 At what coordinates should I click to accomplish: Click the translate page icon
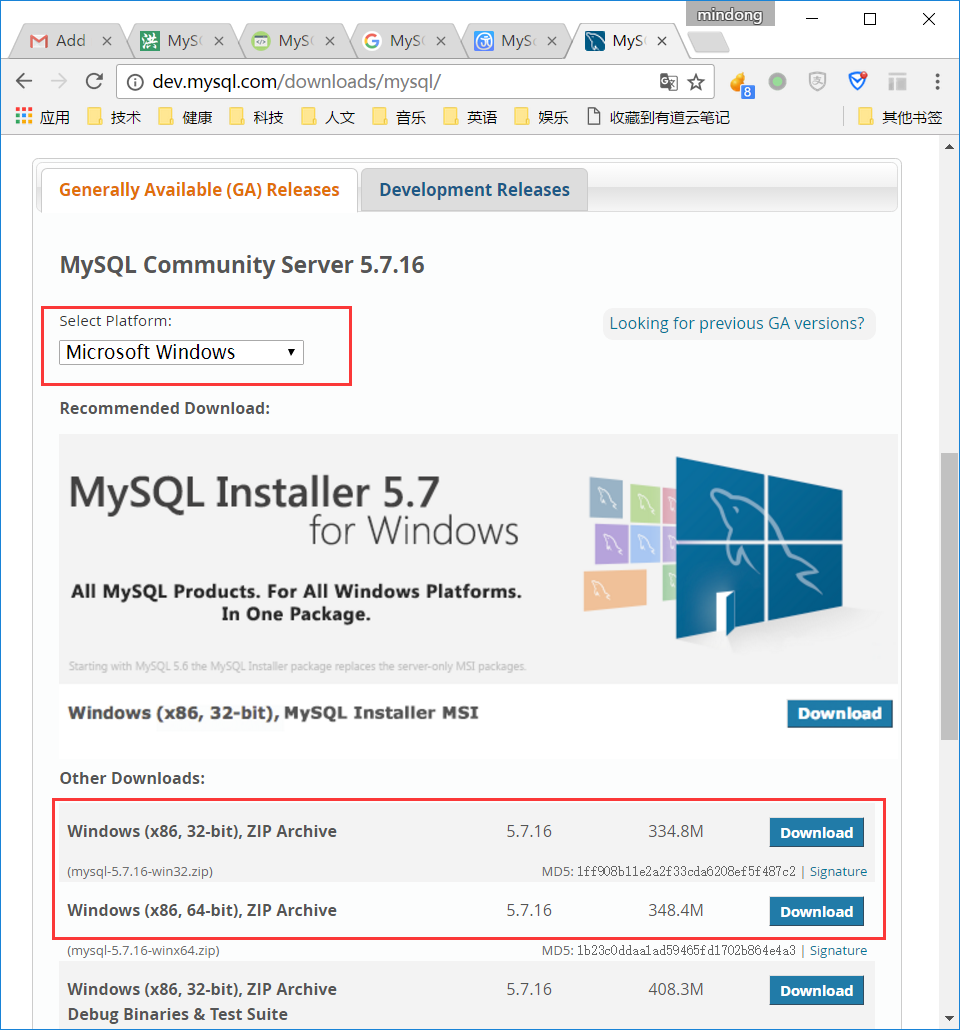pos(668,82)
